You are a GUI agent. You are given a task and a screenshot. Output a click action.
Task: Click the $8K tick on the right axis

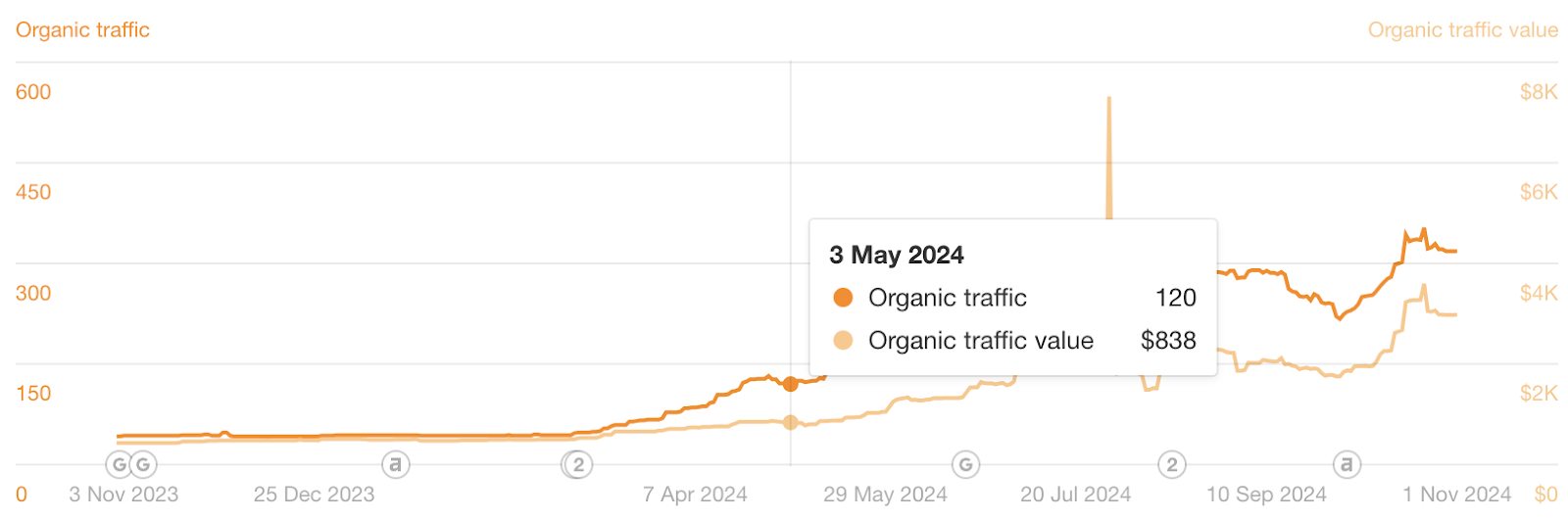pos(1538,92)
